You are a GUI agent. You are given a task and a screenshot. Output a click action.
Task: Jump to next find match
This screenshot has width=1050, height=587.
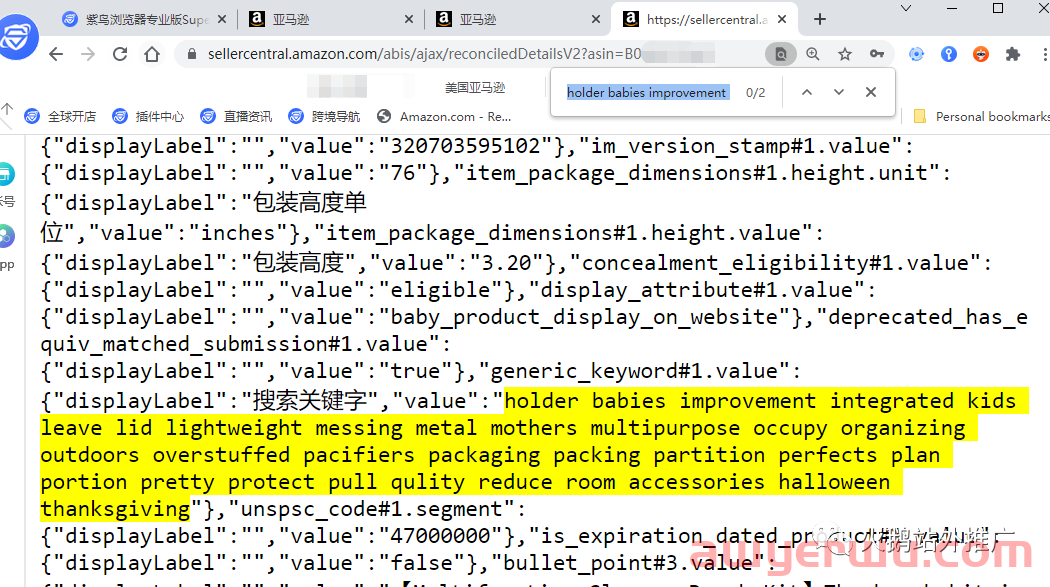pyautogui.click(x=838, y=92)
